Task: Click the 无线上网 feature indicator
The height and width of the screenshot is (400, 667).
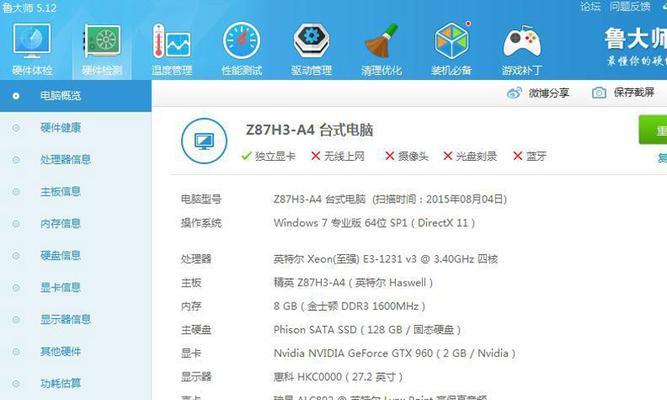Action: click(338, 156)
